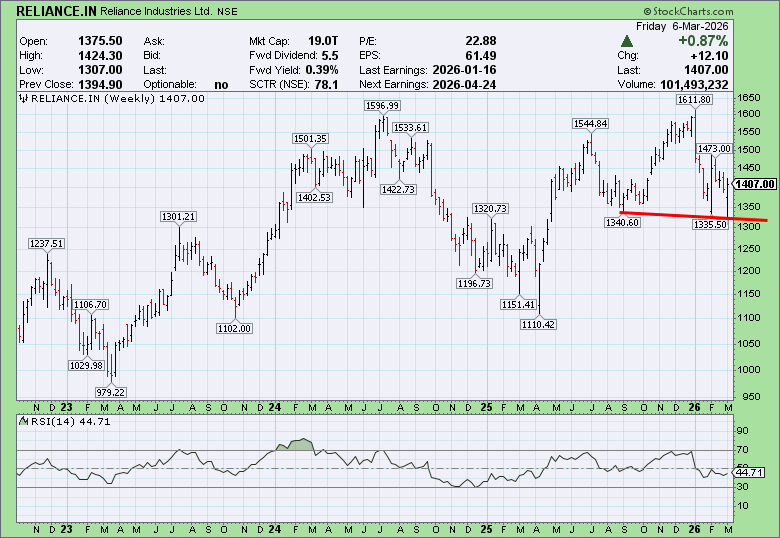Click the 1237.51 price label
The width and height of the screenshot is (780, 538).
[47, 244]
